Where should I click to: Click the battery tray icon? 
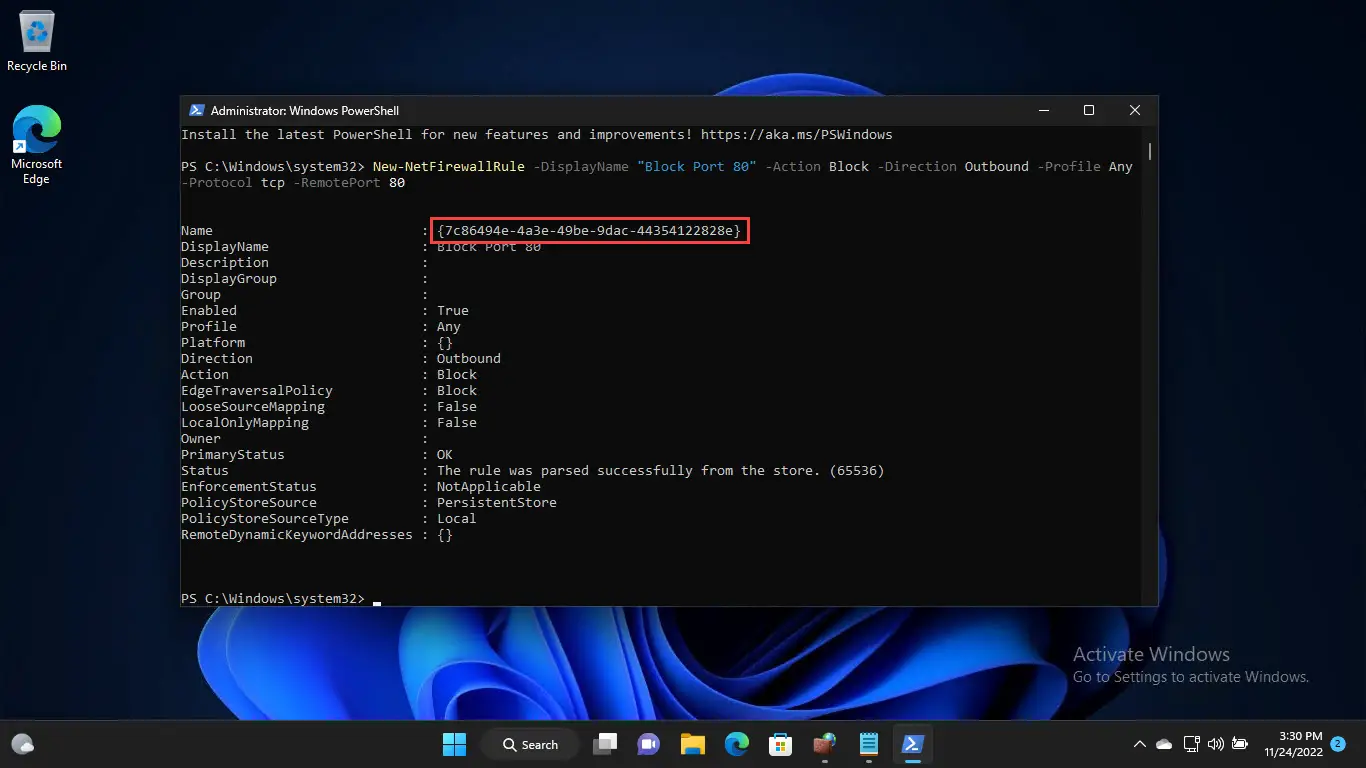pyautogui.click(x=1240, y=744)
